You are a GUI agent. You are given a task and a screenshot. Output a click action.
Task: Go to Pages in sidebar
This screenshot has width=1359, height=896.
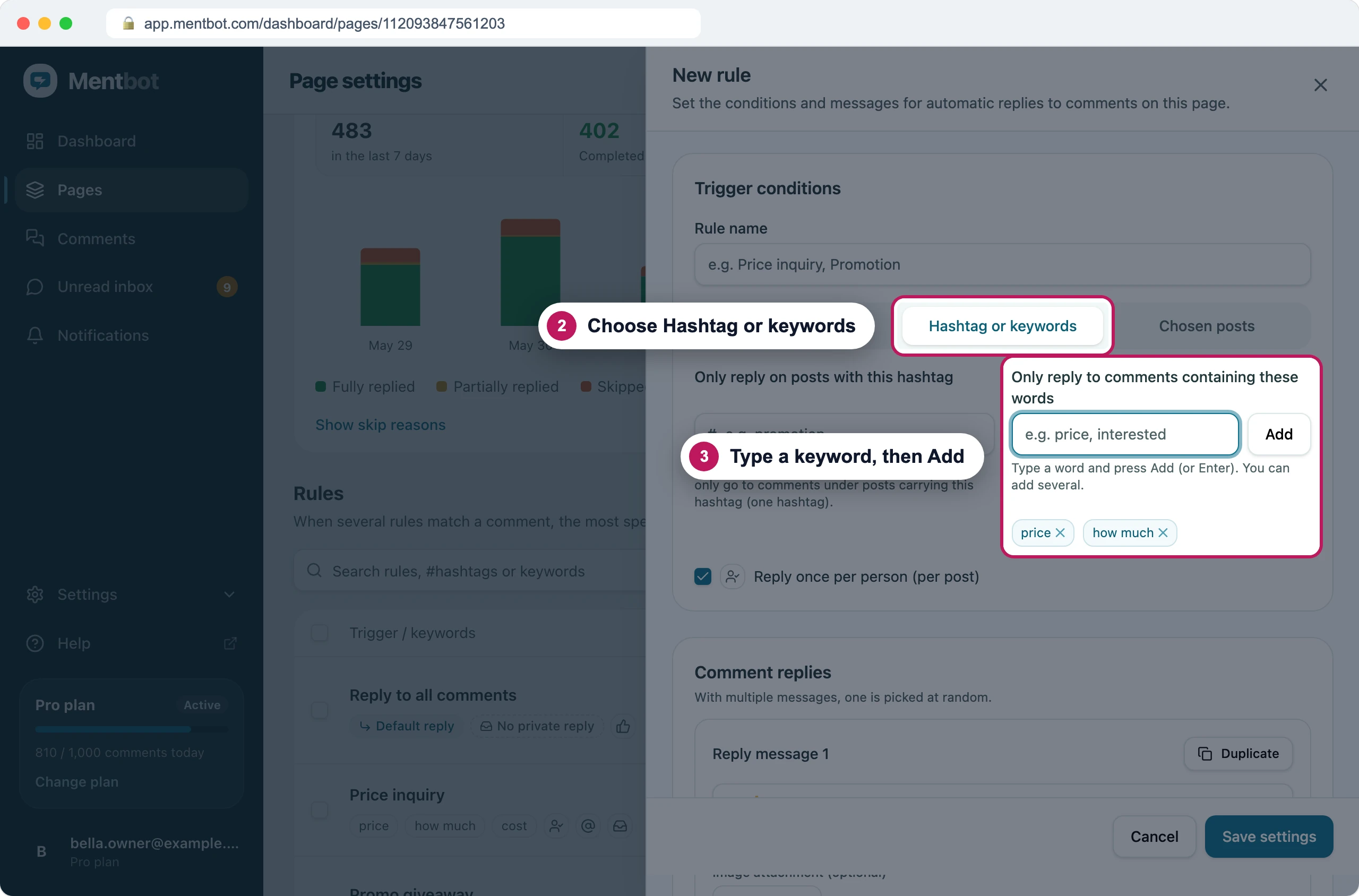[132, 189]
